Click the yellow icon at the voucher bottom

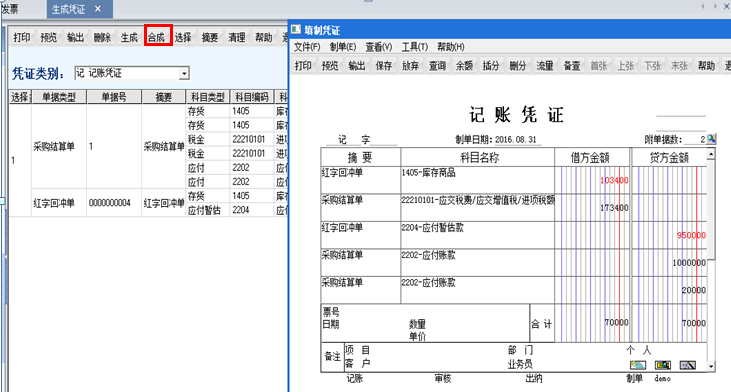point(662,365)
